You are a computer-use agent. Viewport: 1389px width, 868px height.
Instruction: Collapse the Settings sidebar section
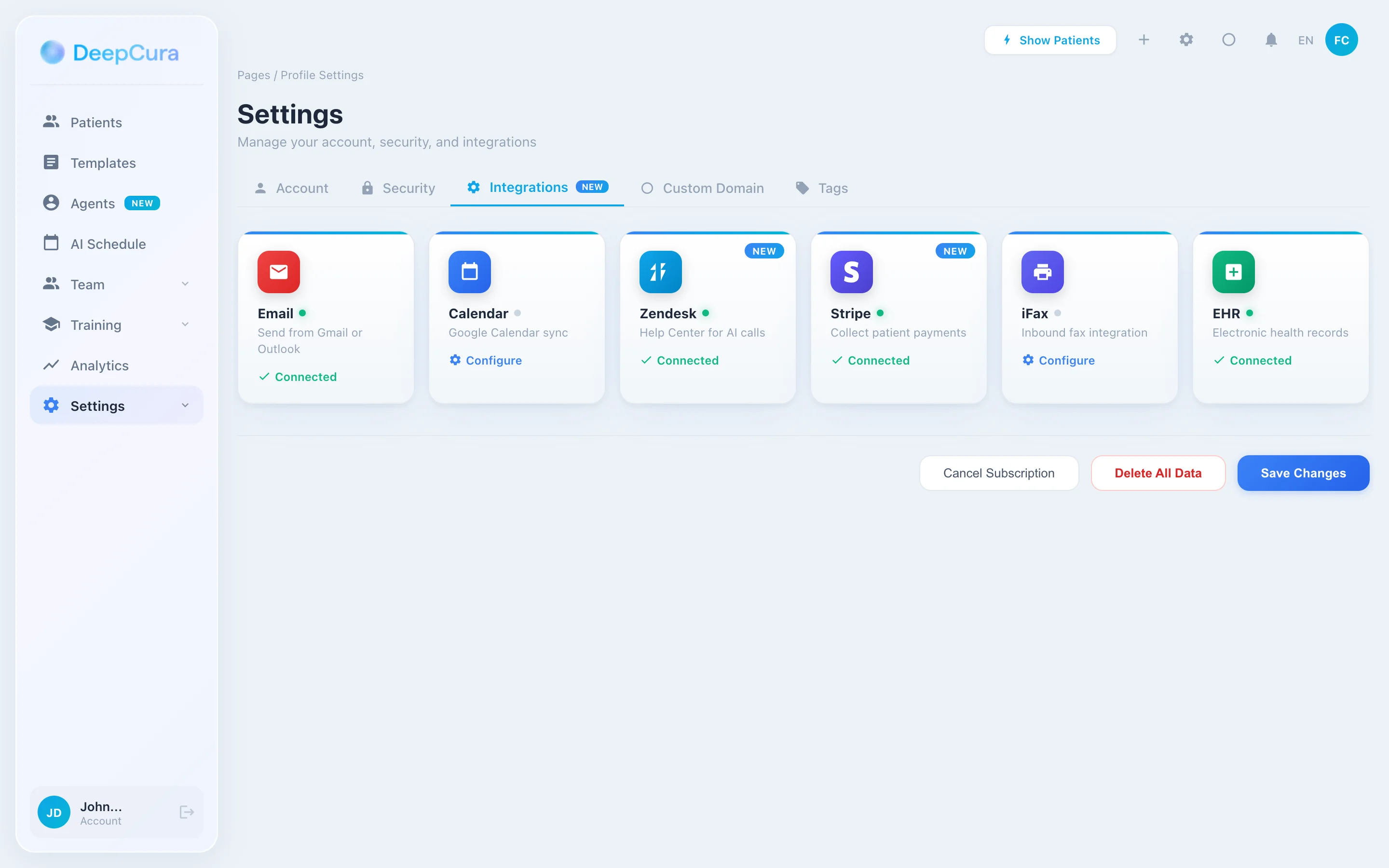[x=185, y=405]
